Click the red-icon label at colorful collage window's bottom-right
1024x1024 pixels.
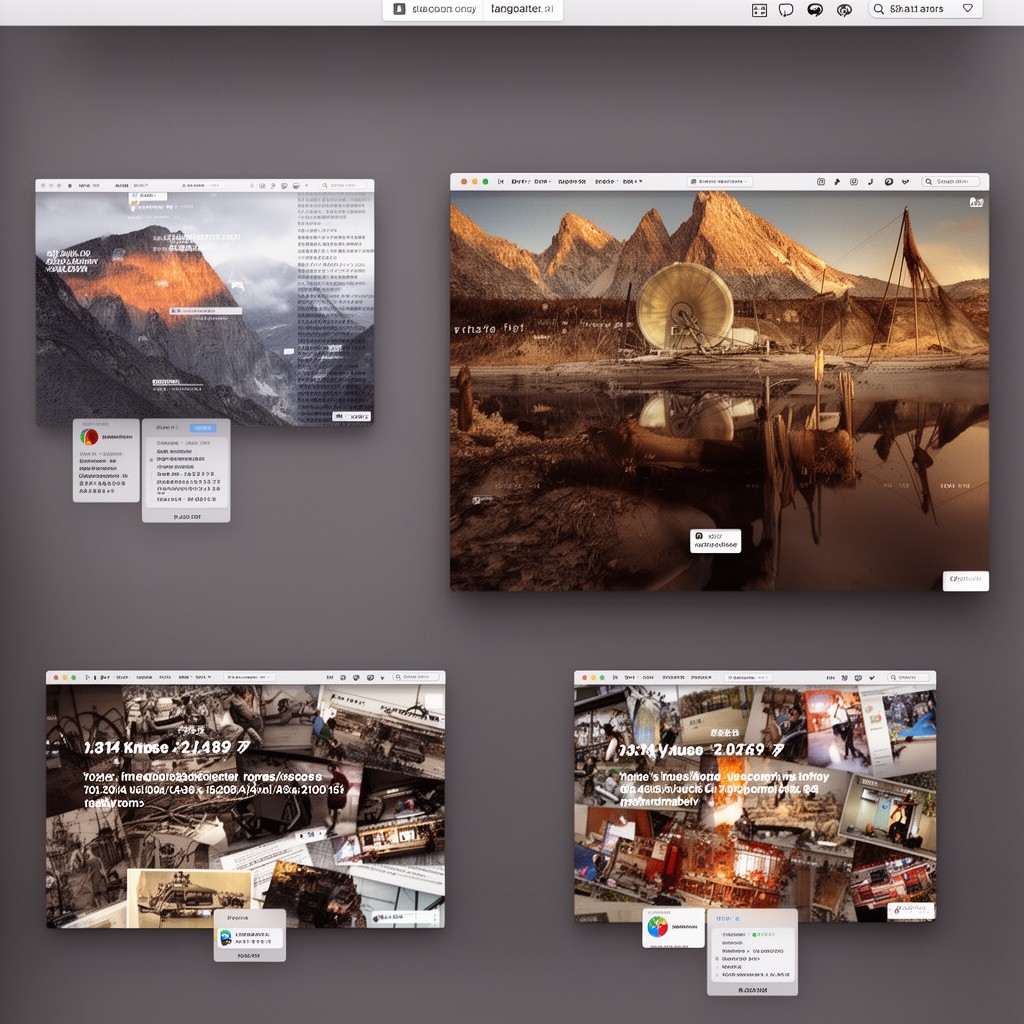point(910,910)
